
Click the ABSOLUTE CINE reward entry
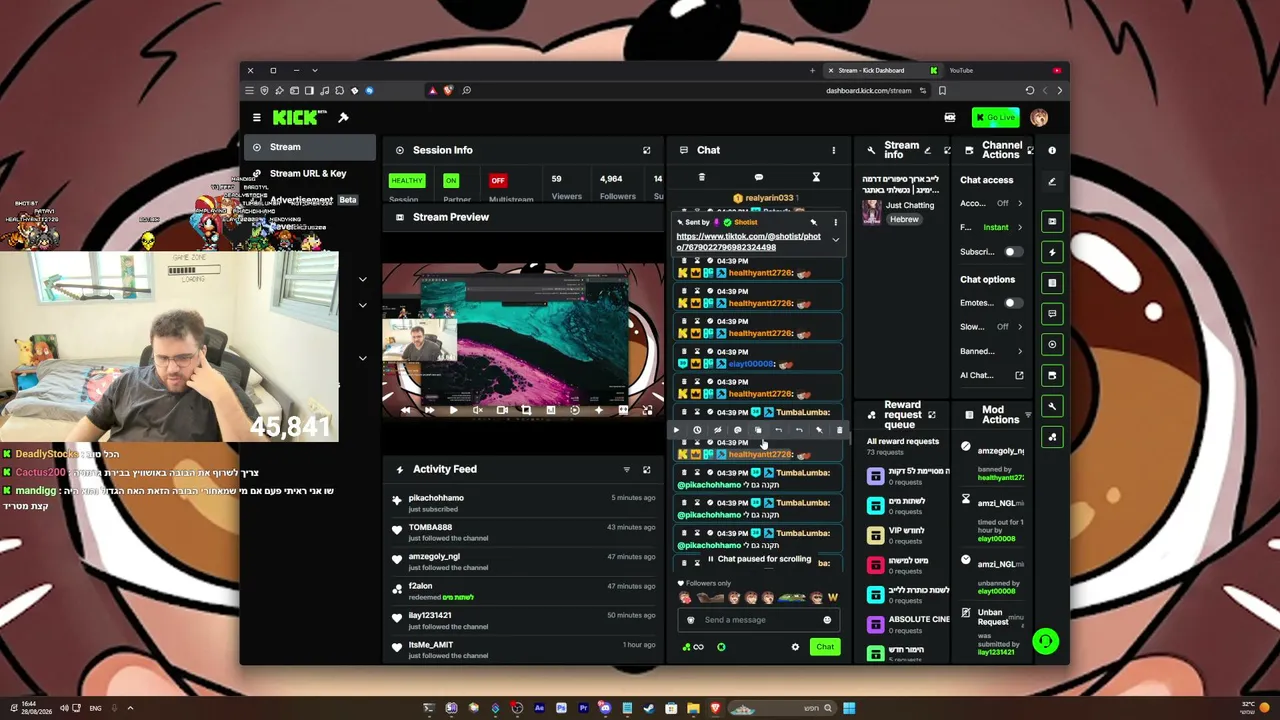click(x=908, y=625)
